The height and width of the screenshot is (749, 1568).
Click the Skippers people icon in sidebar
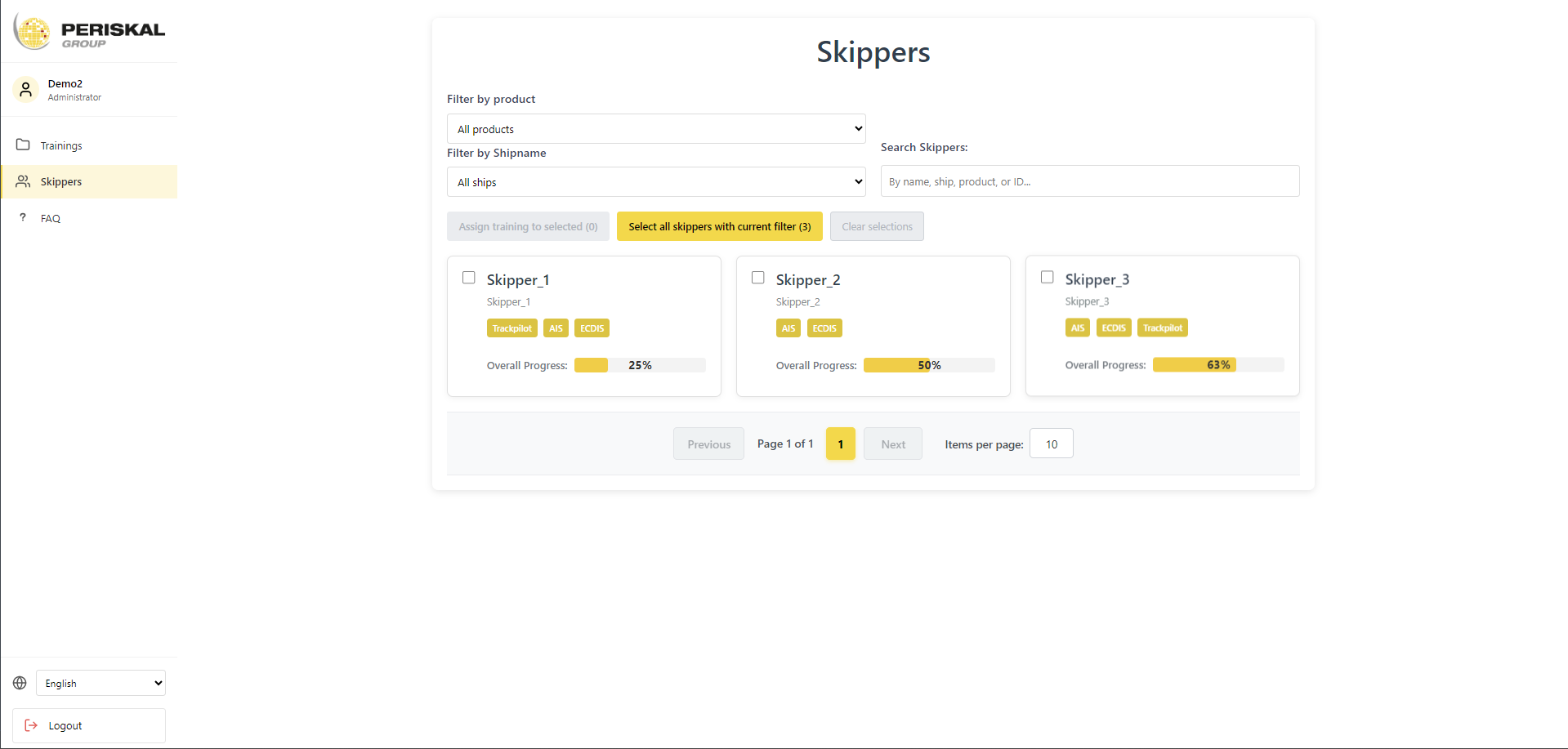click(x=23, y=181)
